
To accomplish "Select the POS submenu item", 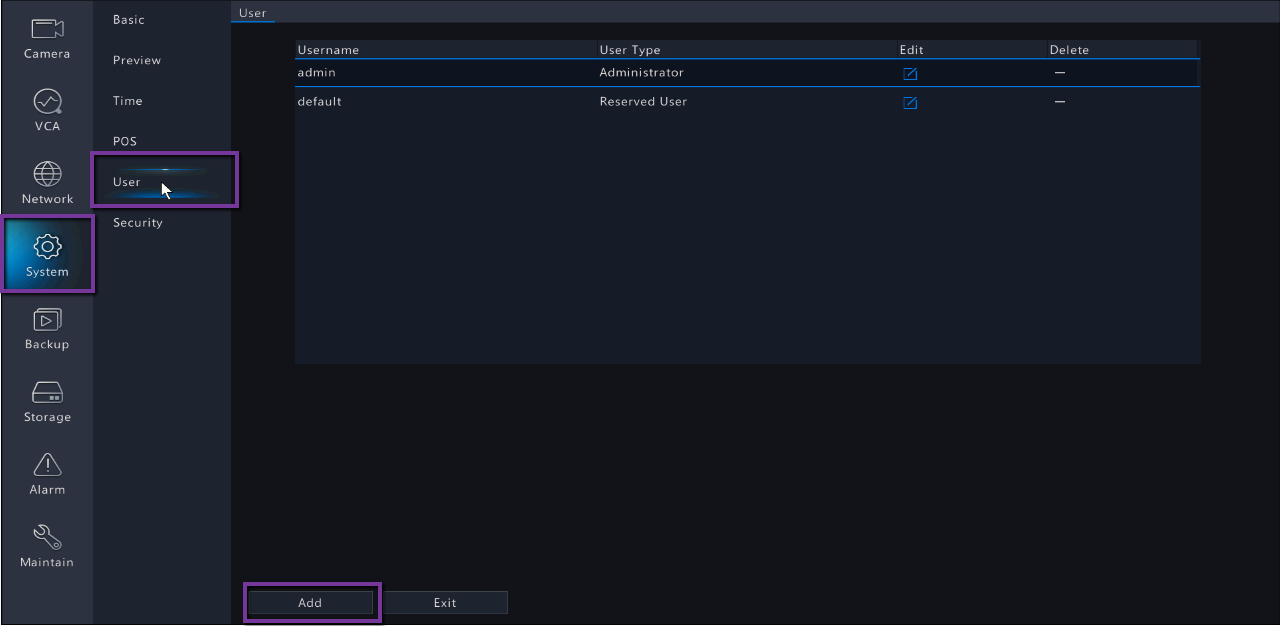I will pos(125,141).
